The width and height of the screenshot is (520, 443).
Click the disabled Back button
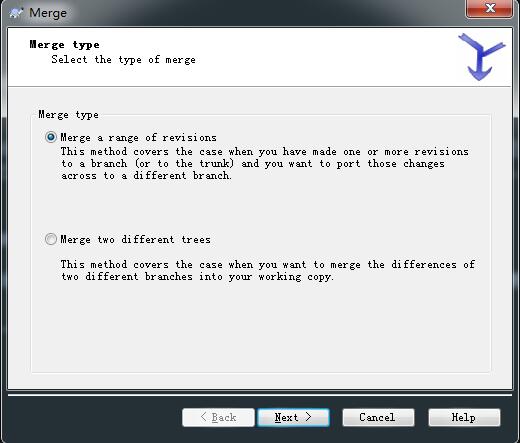click(218, 417)
